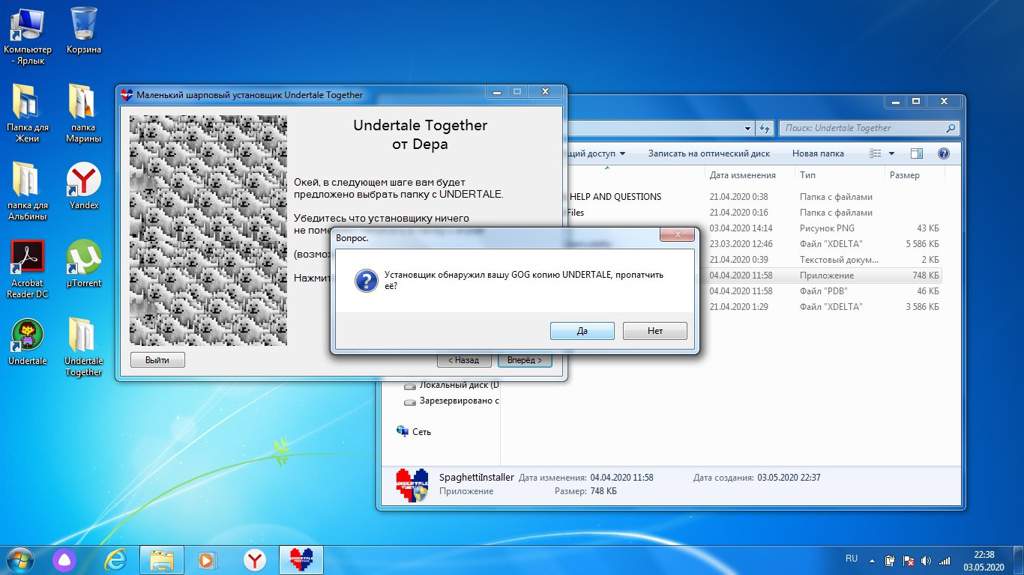This screenshot has height=575, width=1024.
Task: Switch to the File Explorer taskbar button
Action: click(161, 560)
